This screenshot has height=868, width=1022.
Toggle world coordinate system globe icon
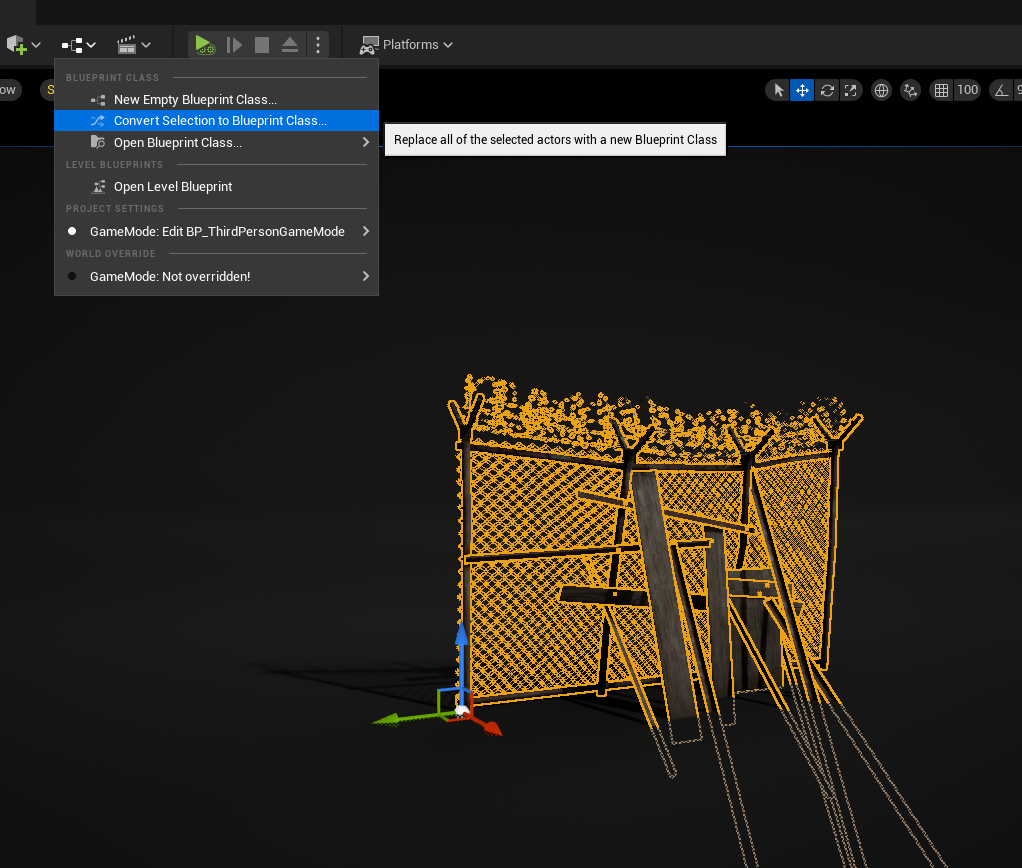[x=881, y=90]
